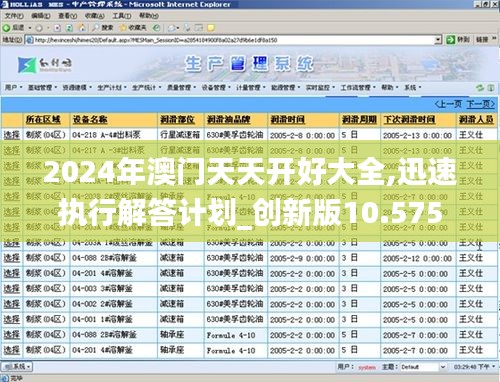Open the 文件(F) browser menu
Viewport: 500px width, 382px height.
pos(14,16)
